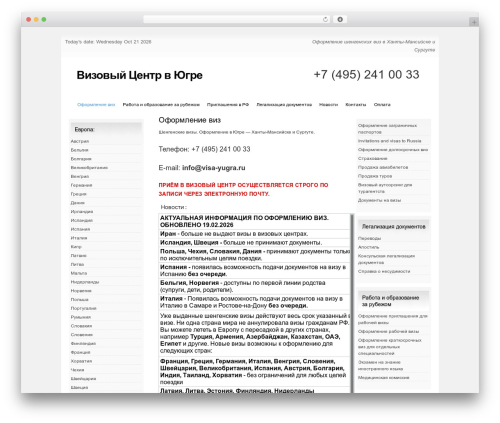500x423 pixels.
Task: Select Греция in the Европа list
Action: (x=78, y=194)
